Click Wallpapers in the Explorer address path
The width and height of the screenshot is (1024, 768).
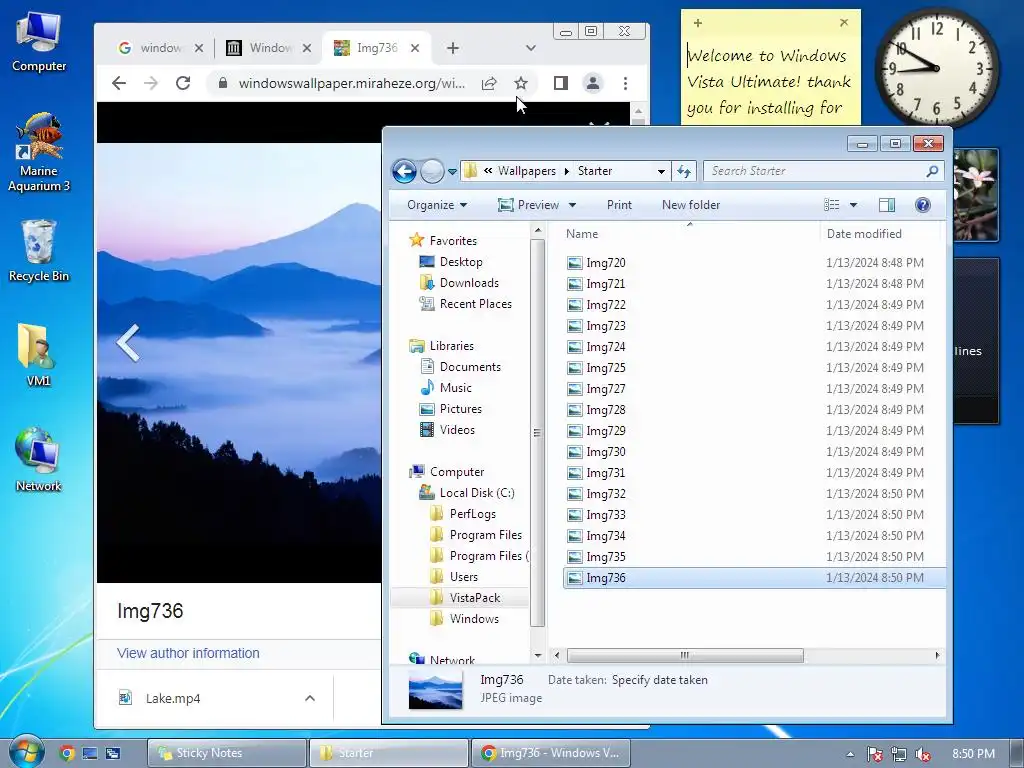(526, 171)
